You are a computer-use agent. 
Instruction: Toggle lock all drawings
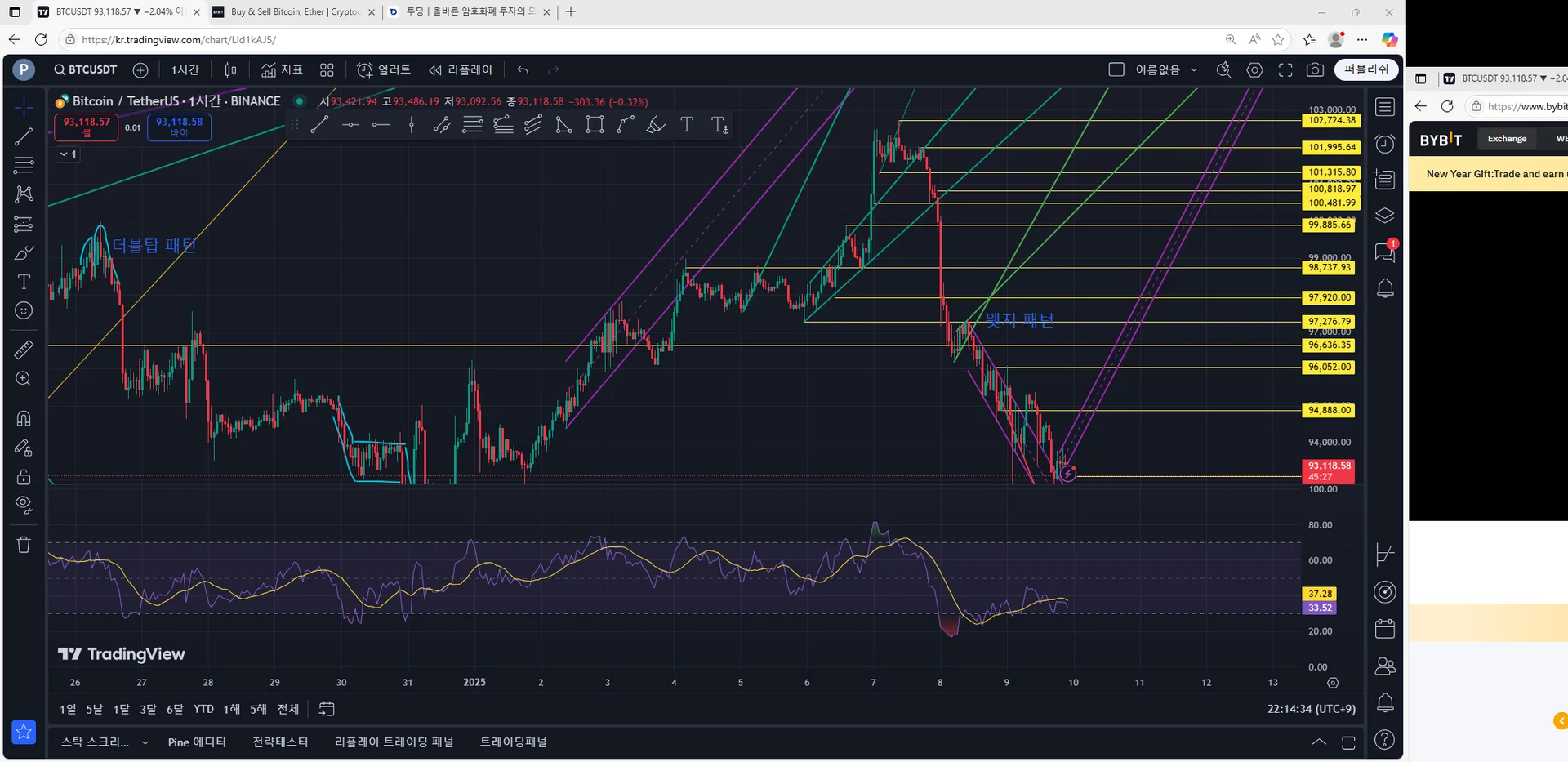24,477
